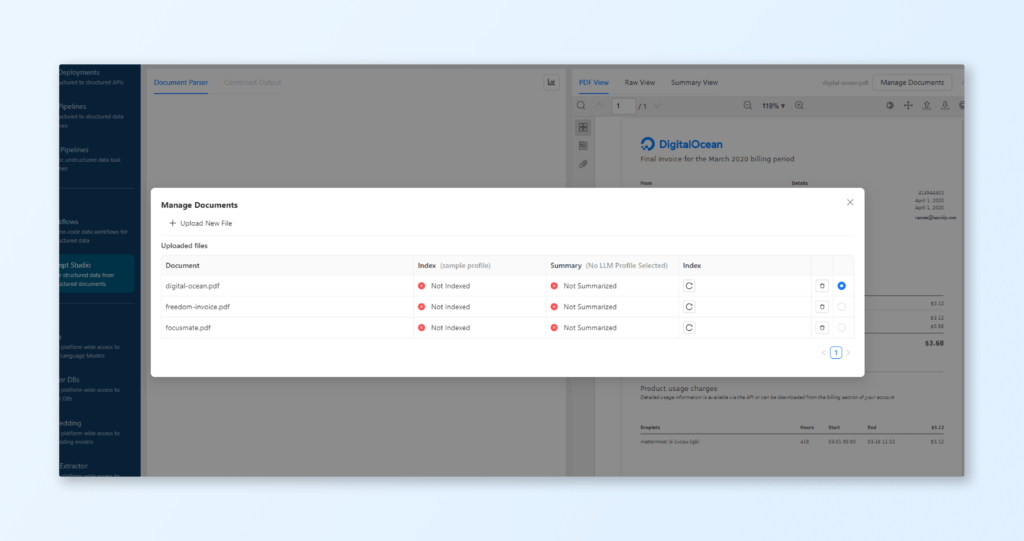Viewport: 1024px width, 541px height.
Task: Open the Summary View tab
Action: point(694,82)
